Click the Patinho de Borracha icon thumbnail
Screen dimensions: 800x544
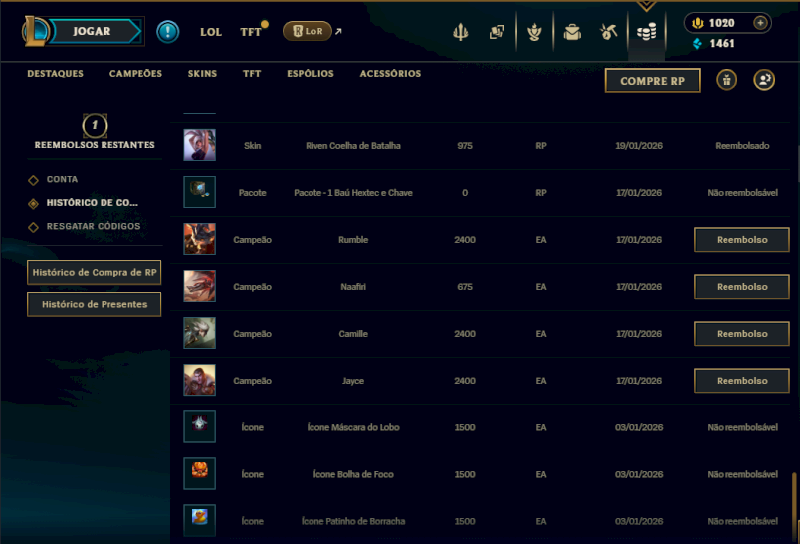click(199, 520)
